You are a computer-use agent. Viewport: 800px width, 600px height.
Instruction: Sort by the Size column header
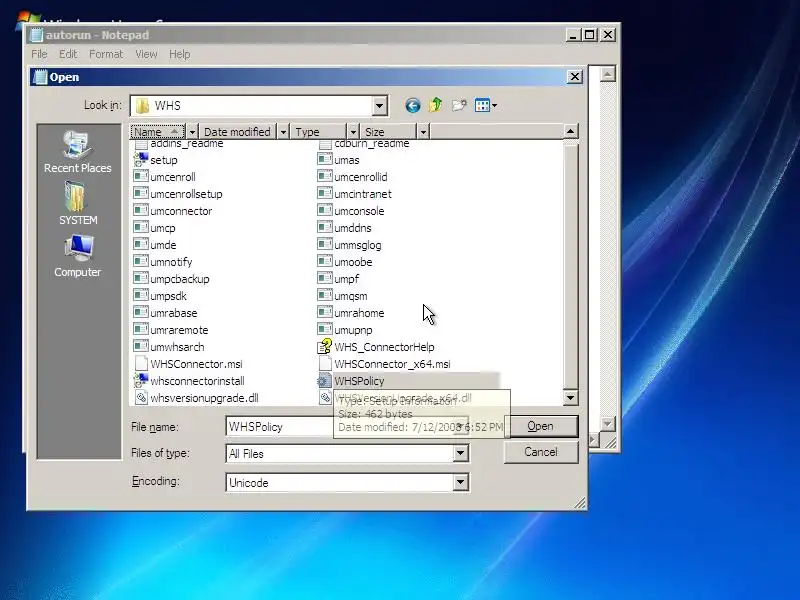tap(388, 132)
